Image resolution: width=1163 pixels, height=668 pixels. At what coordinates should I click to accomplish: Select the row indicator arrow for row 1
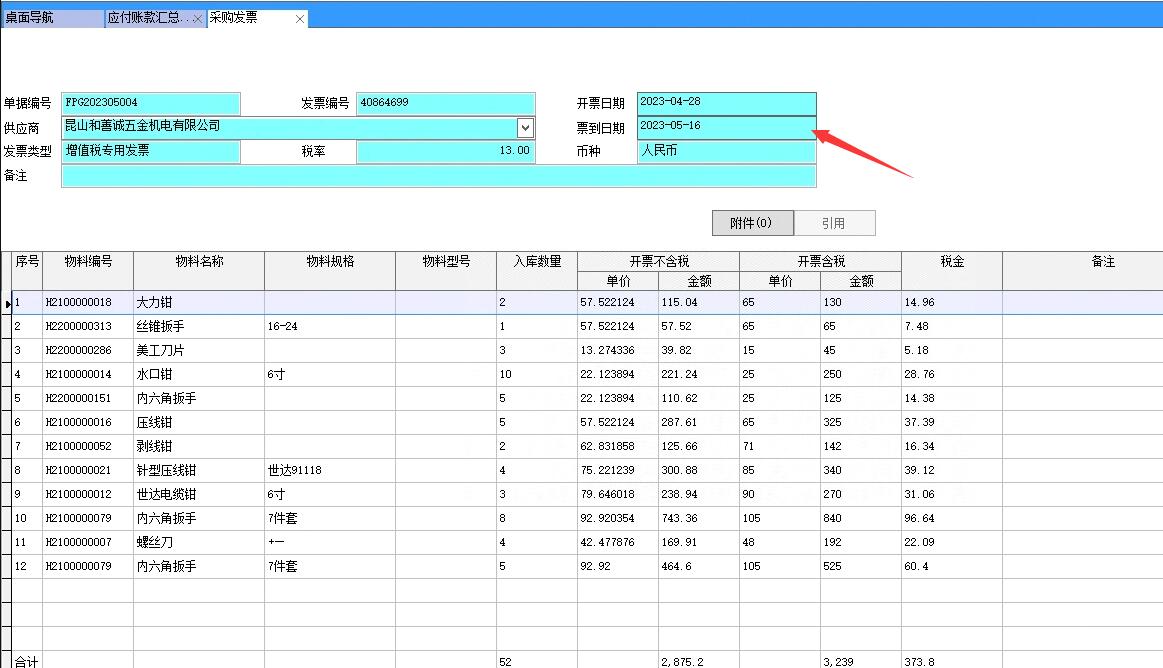click(x=7, y=303)
